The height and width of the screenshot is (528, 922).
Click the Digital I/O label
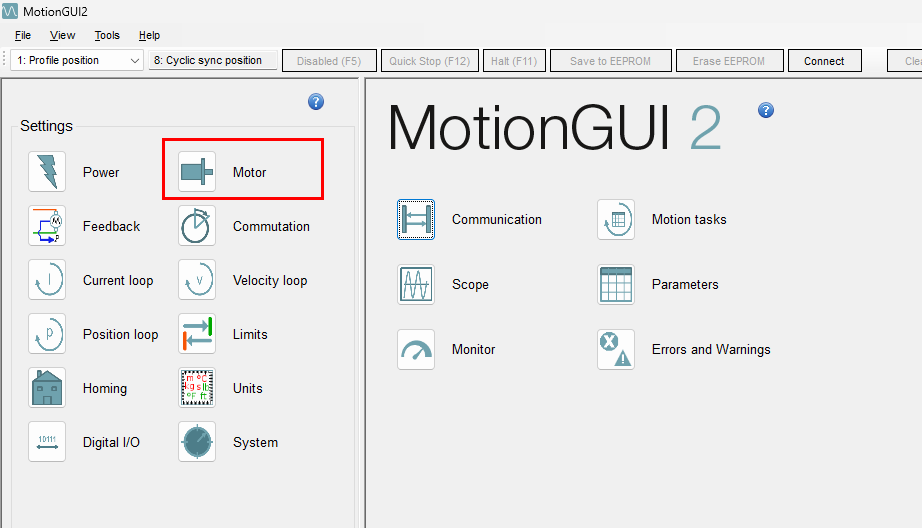(x=111, y=443)
